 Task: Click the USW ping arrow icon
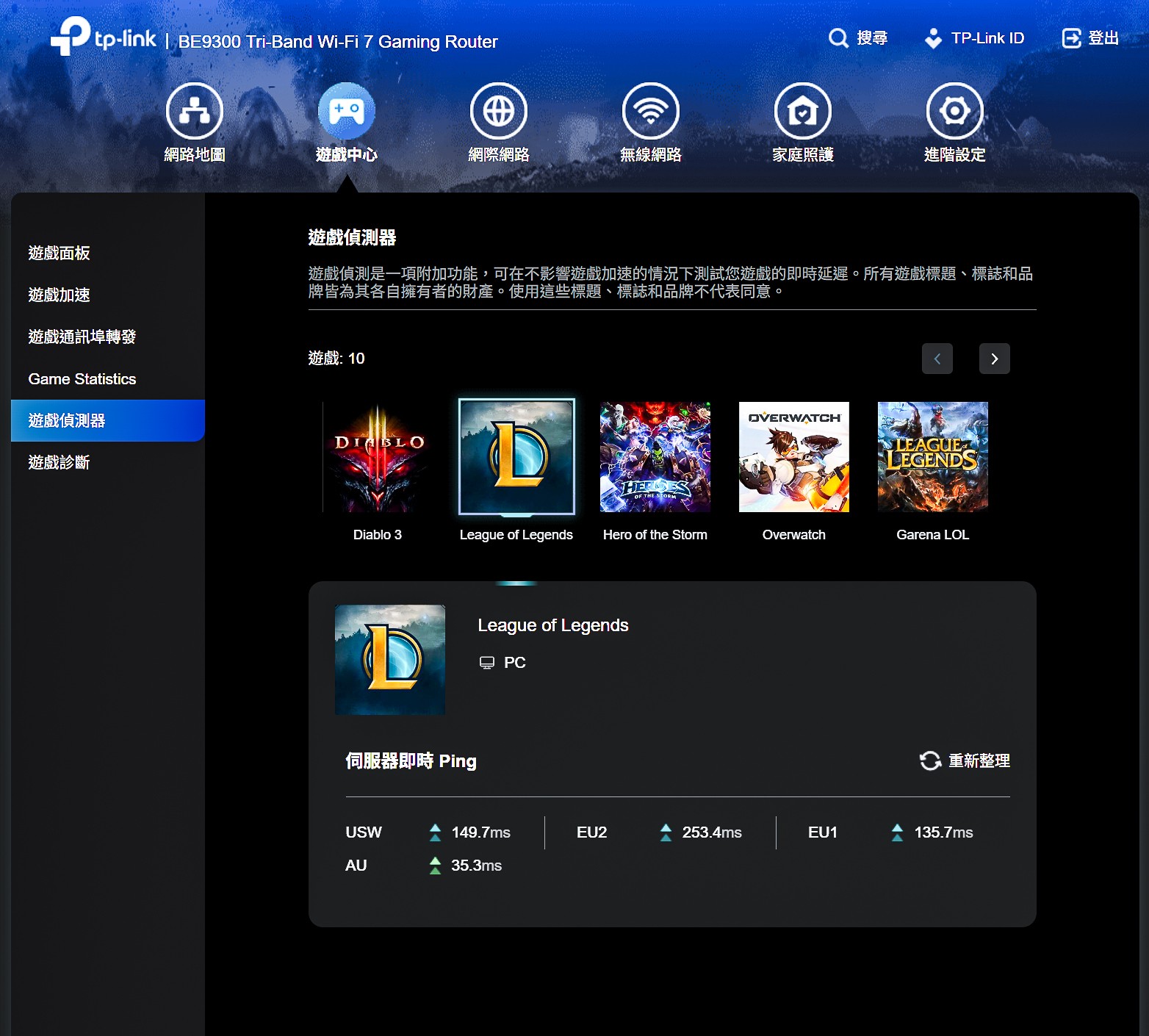click(436, 832)
